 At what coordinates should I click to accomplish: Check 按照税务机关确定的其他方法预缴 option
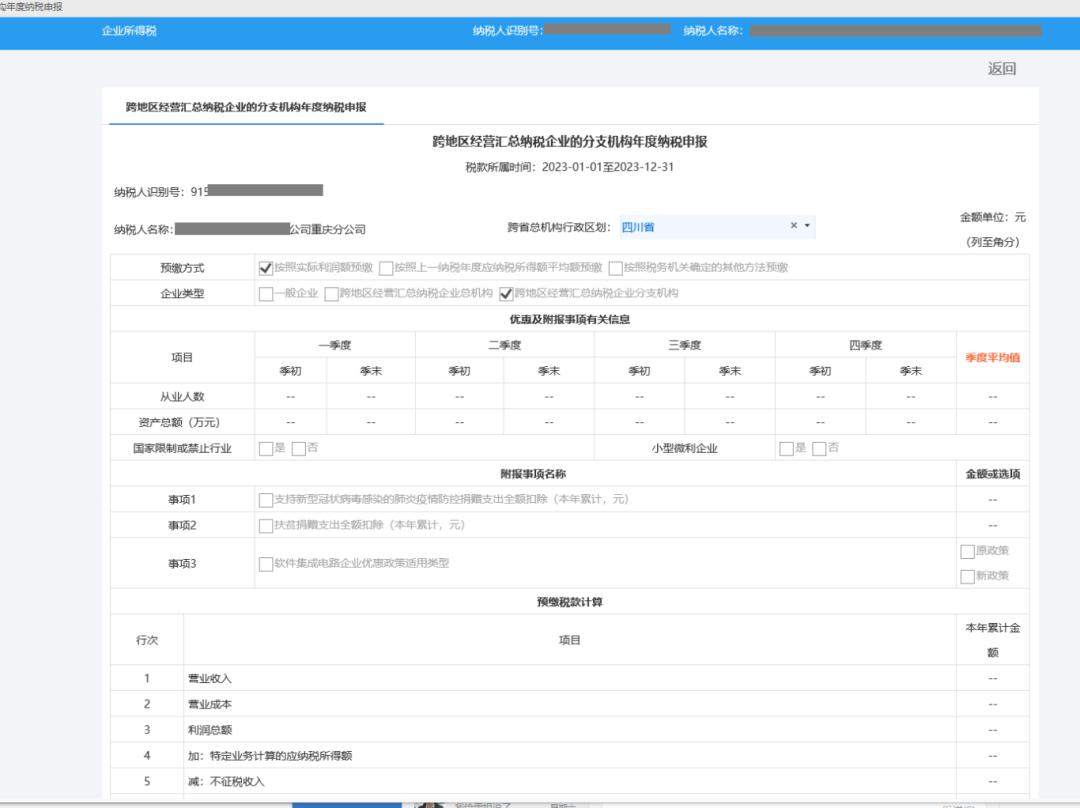pyautogui.click(x=616, y=268)
